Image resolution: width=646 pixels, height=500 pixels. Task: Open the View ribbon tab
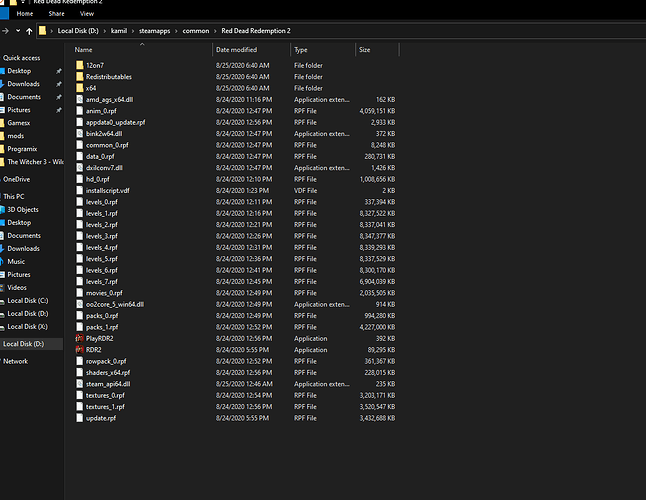(x=87, y=14)
